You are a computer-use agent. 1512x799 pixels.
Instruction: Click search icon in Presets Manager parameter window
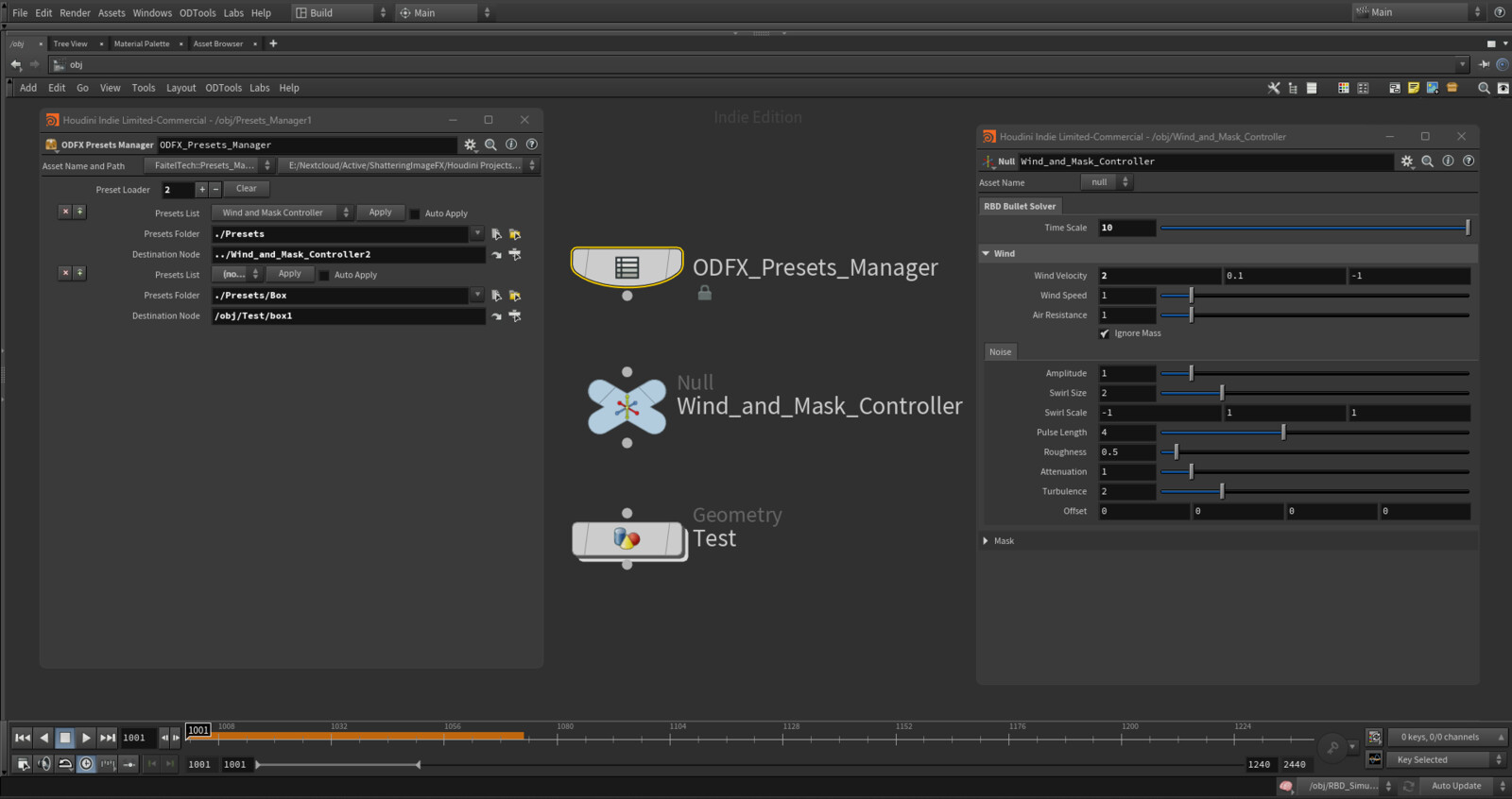click(490, 144)
